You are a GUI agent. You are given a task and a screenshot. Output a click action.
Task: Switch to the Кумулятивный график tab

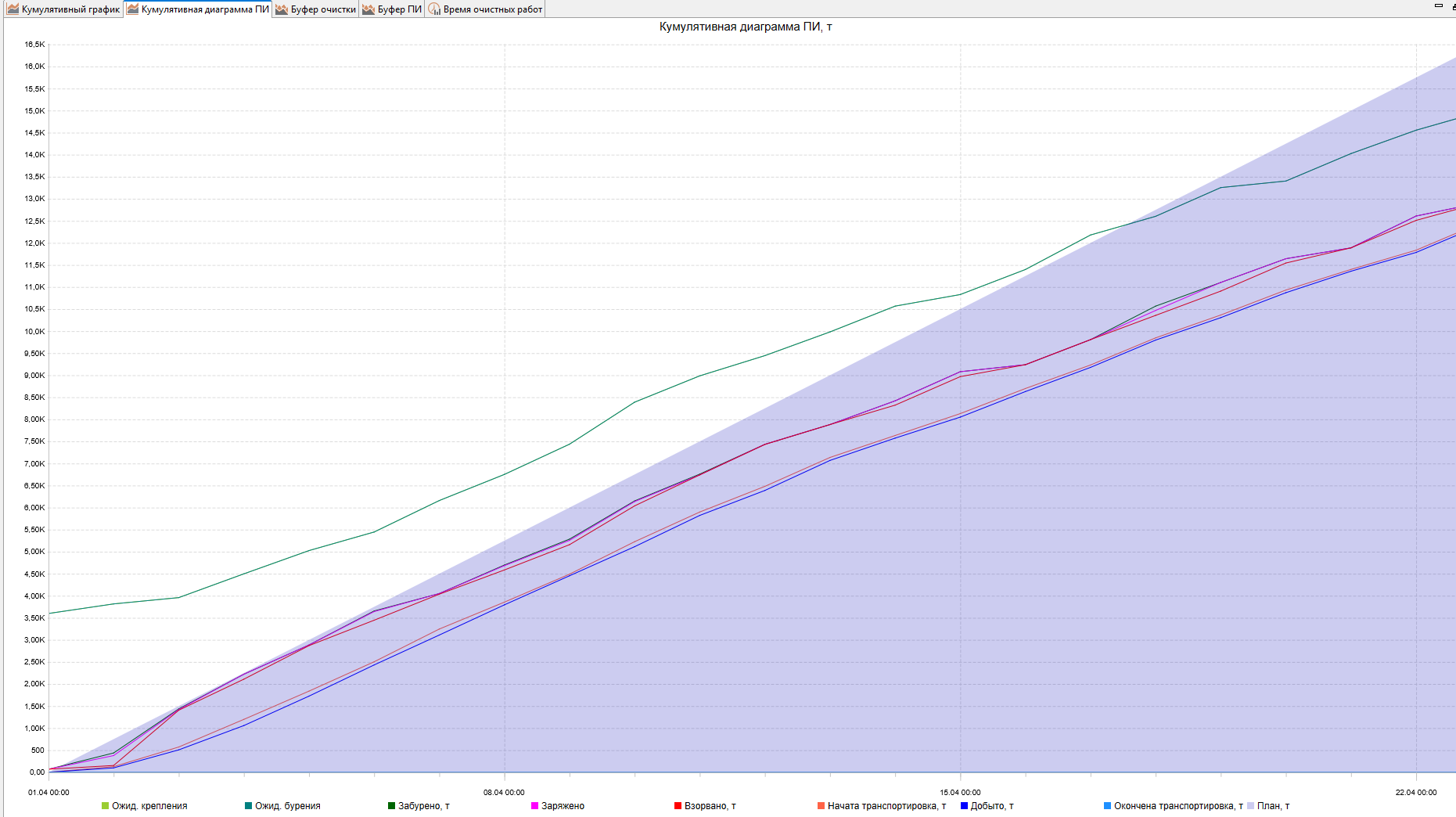tap(63, 9)
